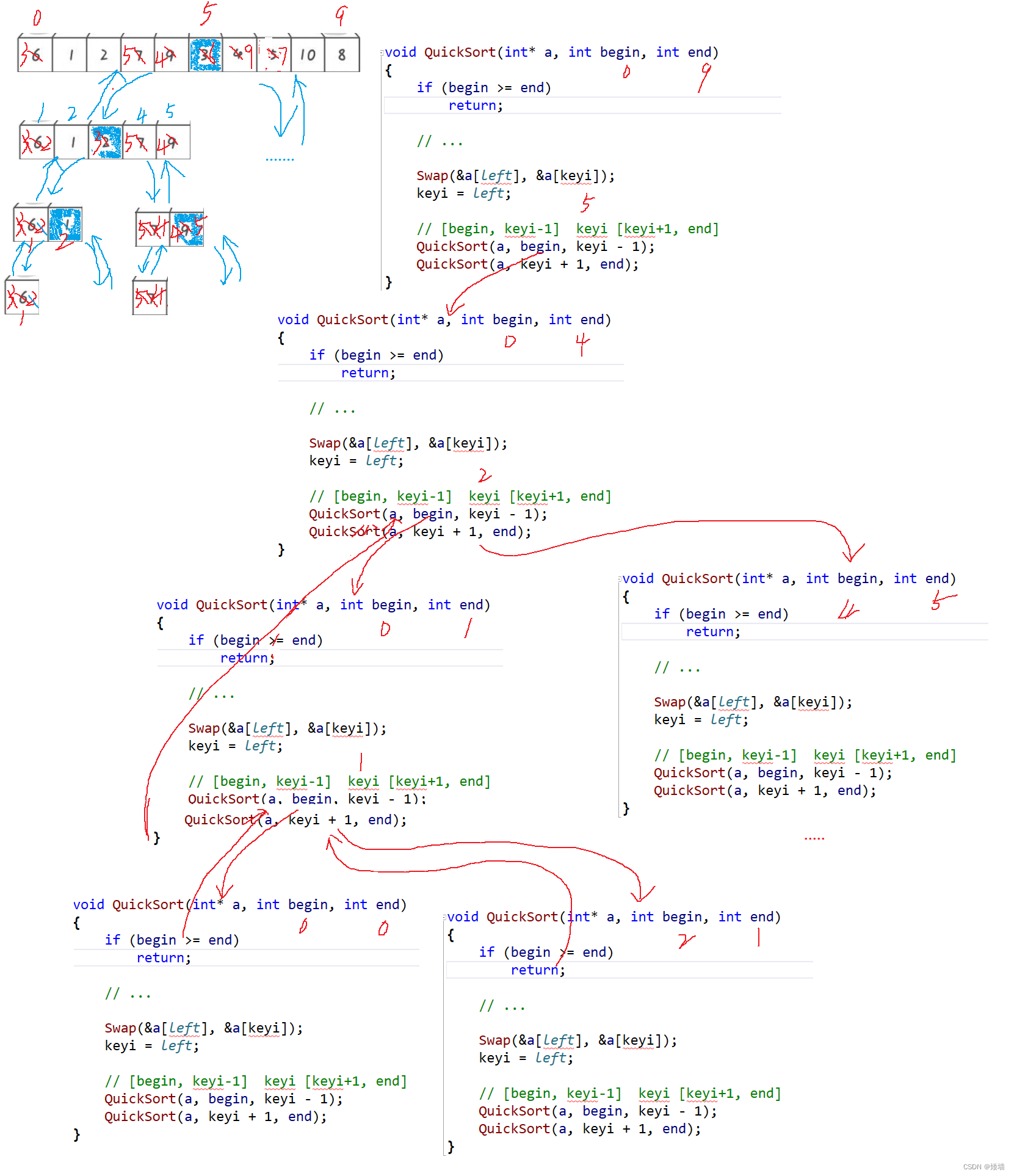Viewport: 1014px width, 1176px height.
Task: Click the 'void QuickSort' signature annotated with 2 and 1
Action: [614, 917]
